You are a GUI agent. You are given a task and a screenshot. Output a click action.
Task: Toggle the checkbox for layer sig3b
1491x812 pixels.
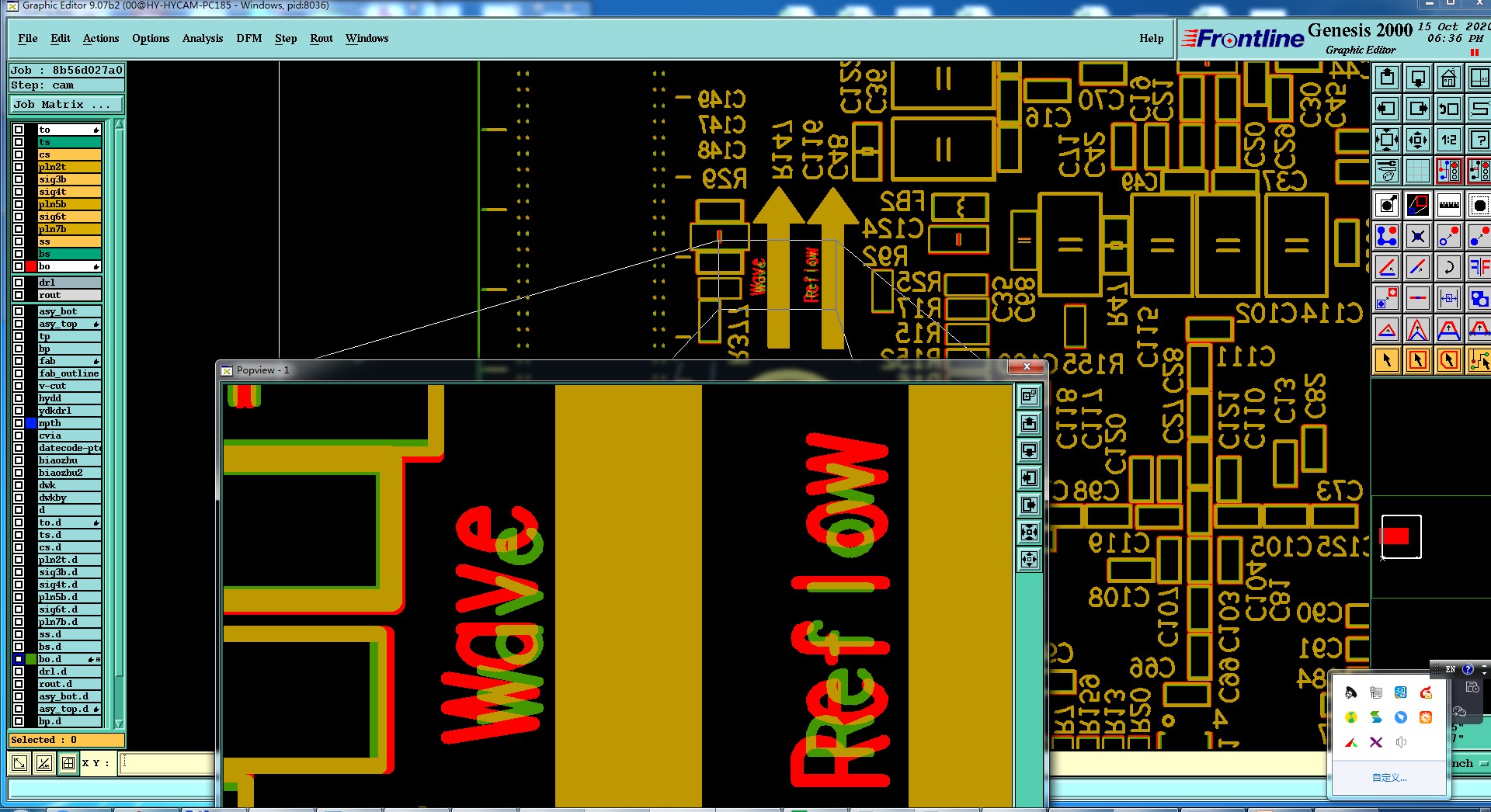tap(19, 179)
